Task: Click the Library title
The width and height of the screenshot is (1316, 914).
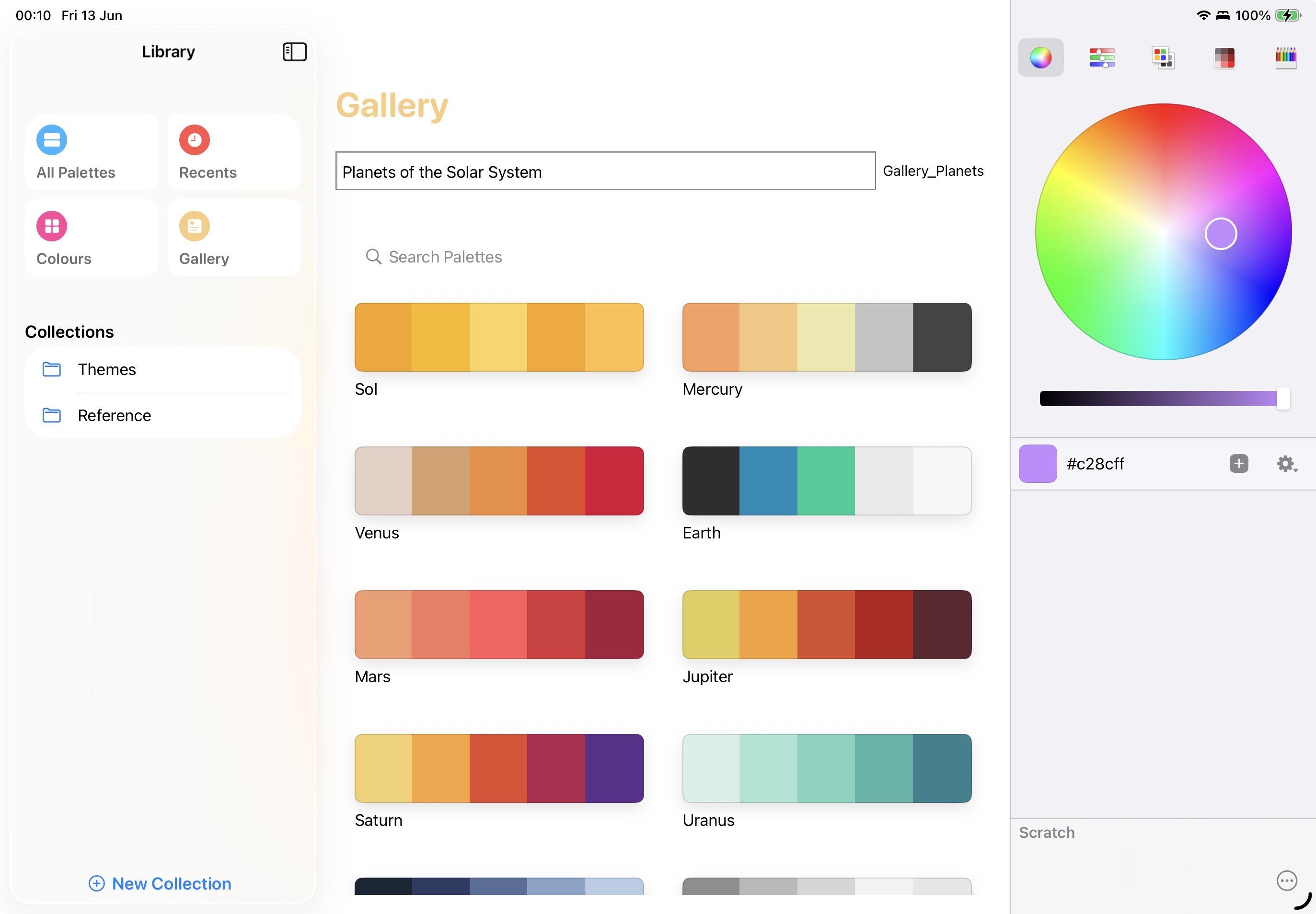Action: pyautogui.click(x=168, y=52)
